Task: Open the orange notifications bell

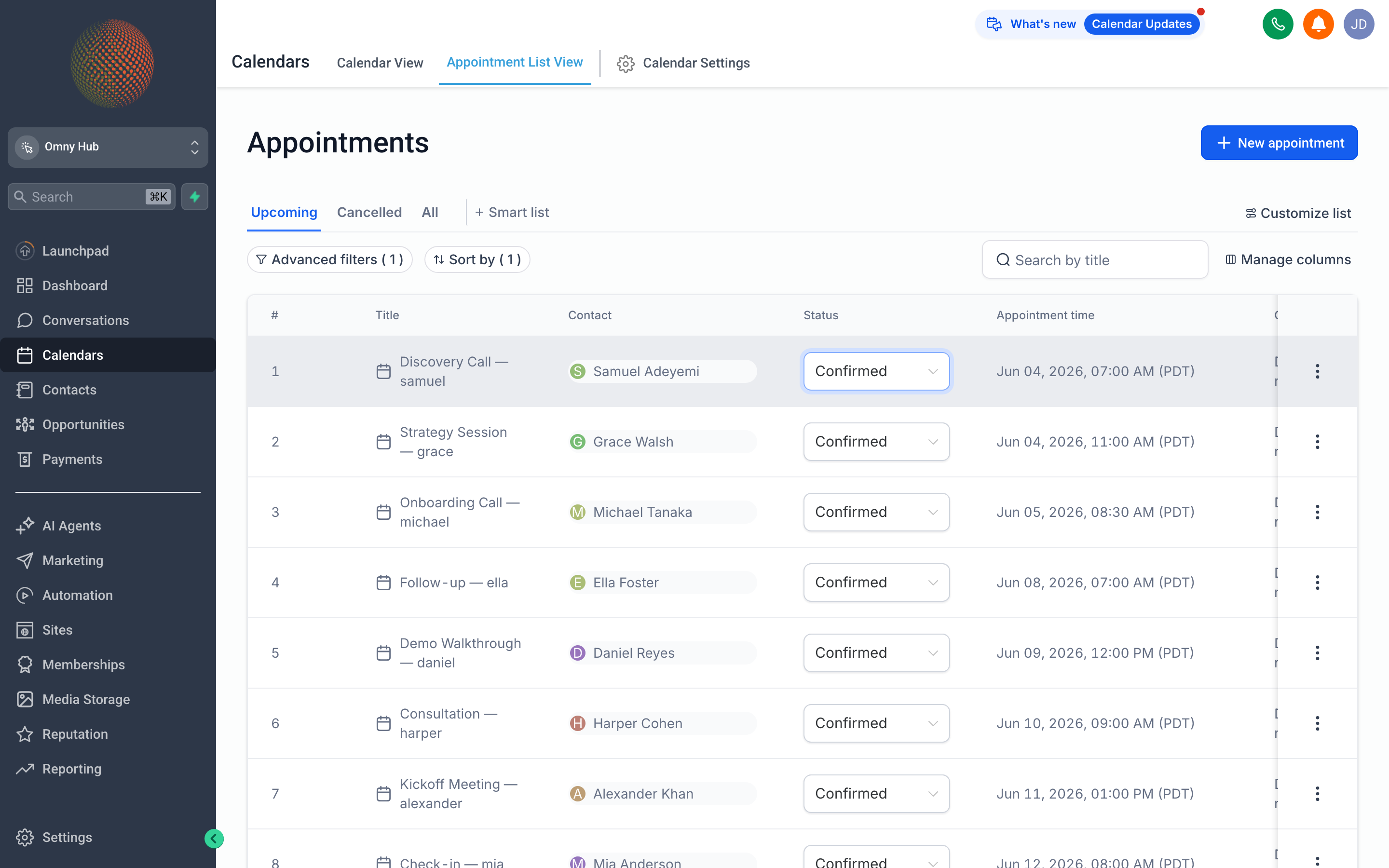Action: 1318,24
